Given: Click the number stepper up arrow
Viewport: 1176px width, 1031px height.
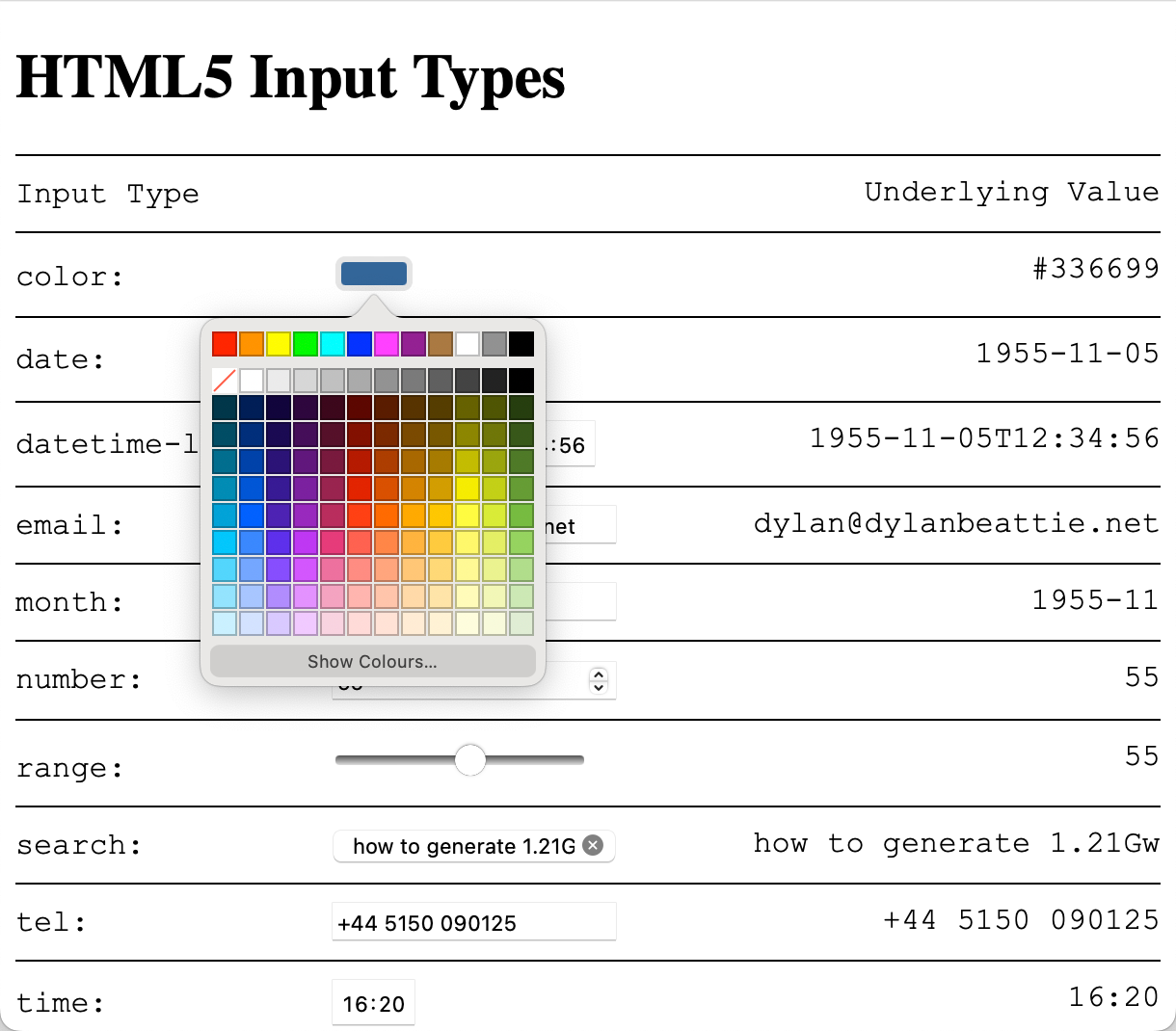Looking at the screenshot, I should point(597,674).
